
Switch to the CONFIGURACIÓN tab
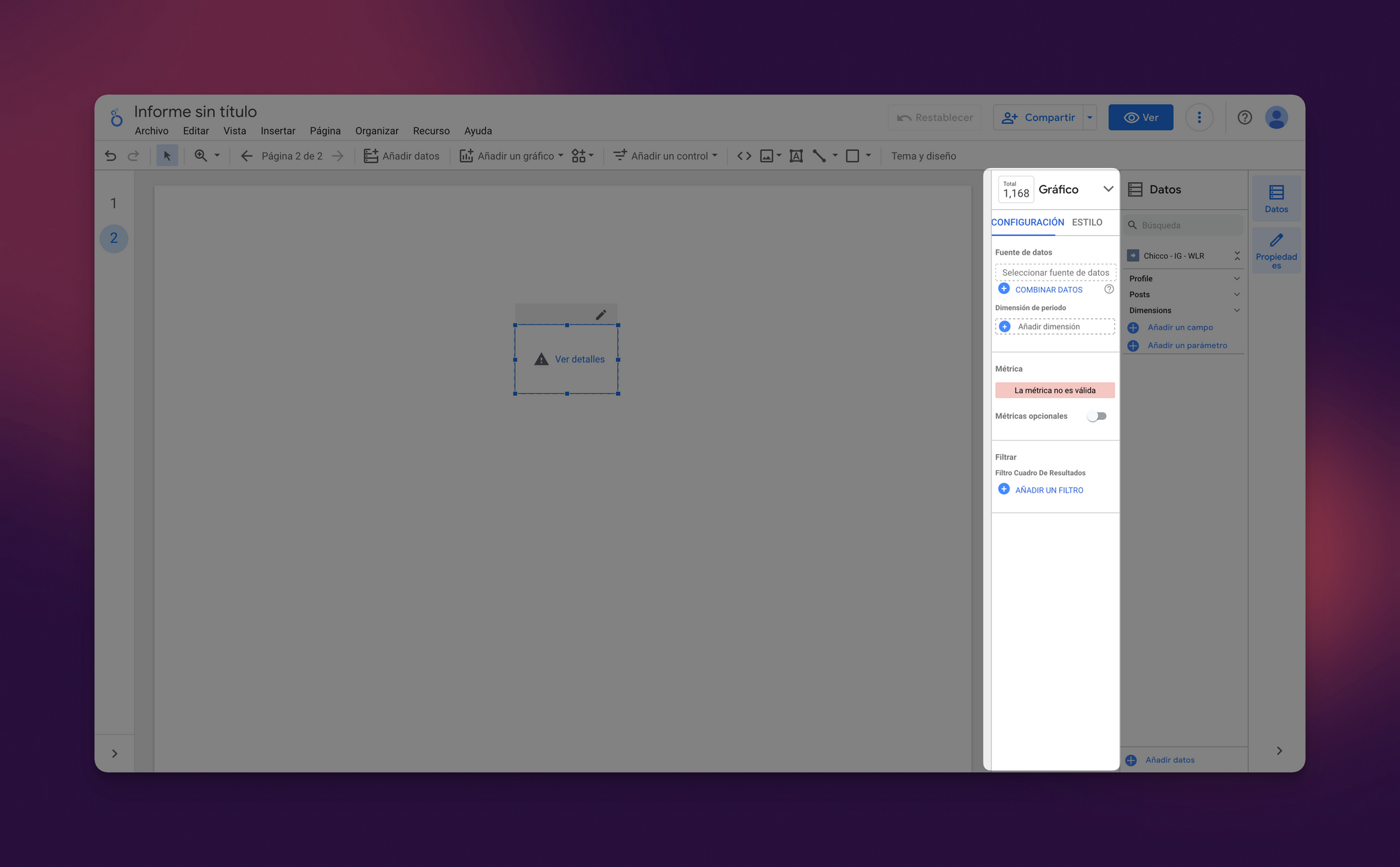click(1028, 223)
